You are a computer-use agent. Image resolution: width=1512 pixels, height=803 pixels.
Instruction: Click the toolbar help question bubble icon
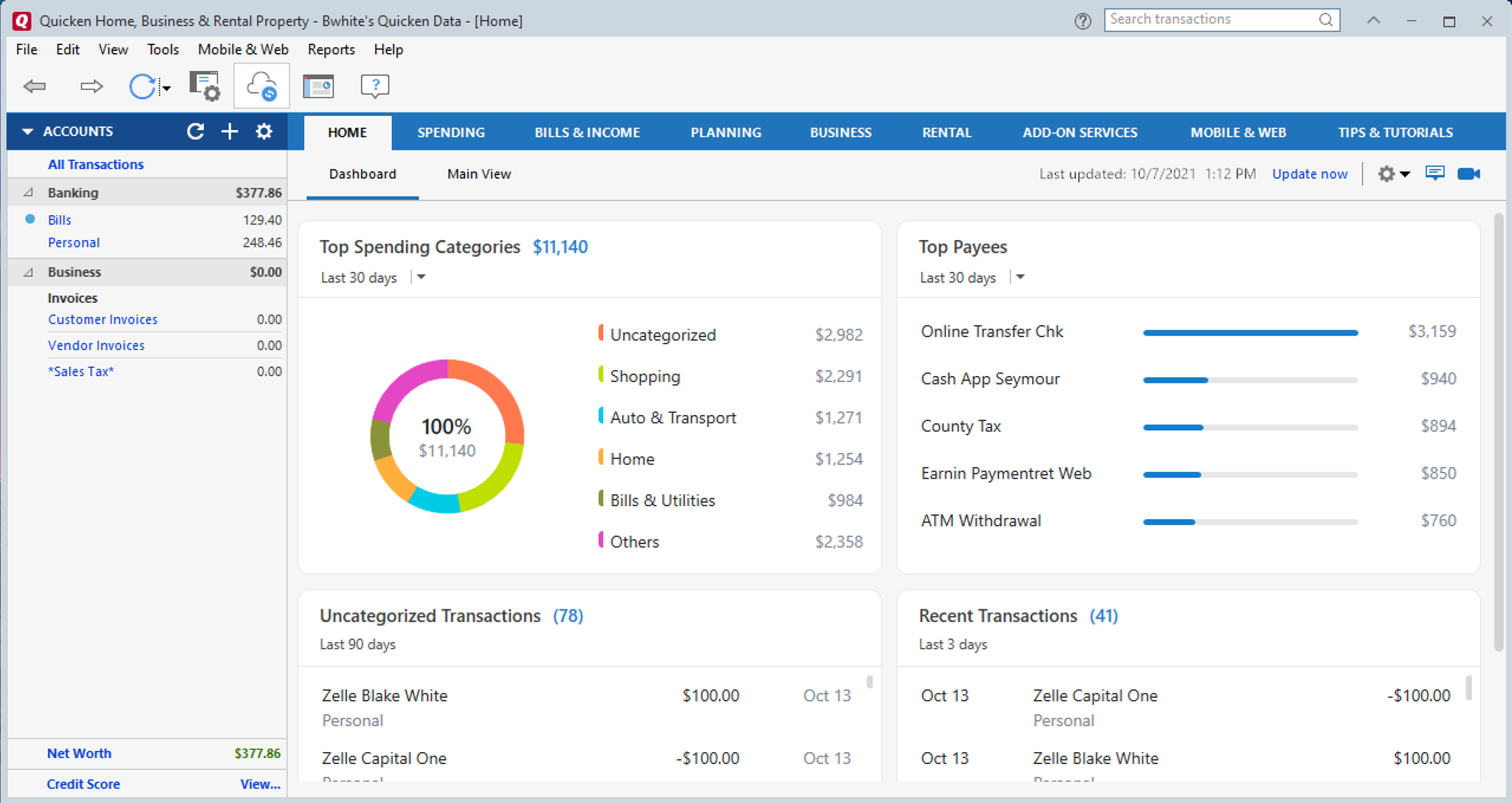point(374,86)
